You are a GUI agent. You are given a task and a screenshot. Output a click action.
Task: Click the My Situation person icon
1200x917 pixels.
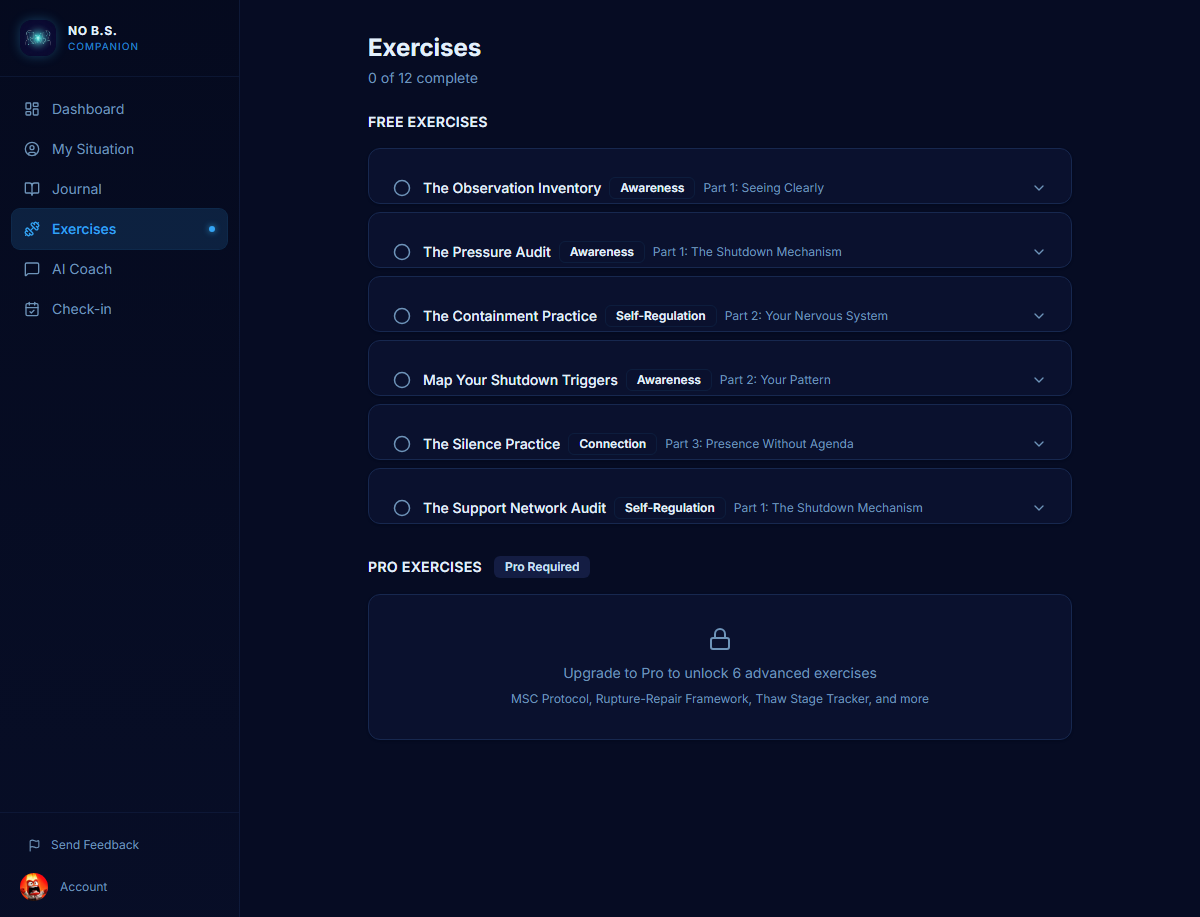coord(32,149)
